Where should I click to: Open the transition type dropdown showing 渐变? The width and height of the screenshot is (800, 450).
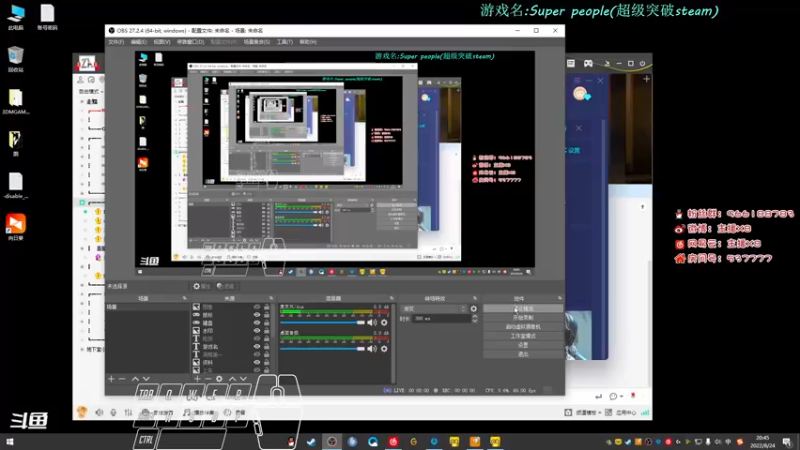434,309
